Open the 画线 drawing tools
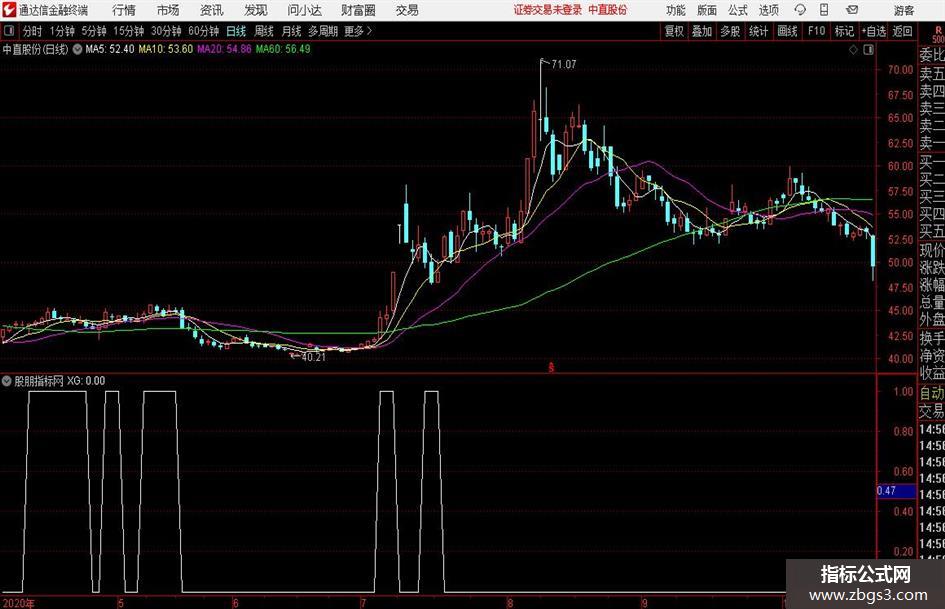The width and height of the screenshot is (945, 609). click(x=787, y=31)
